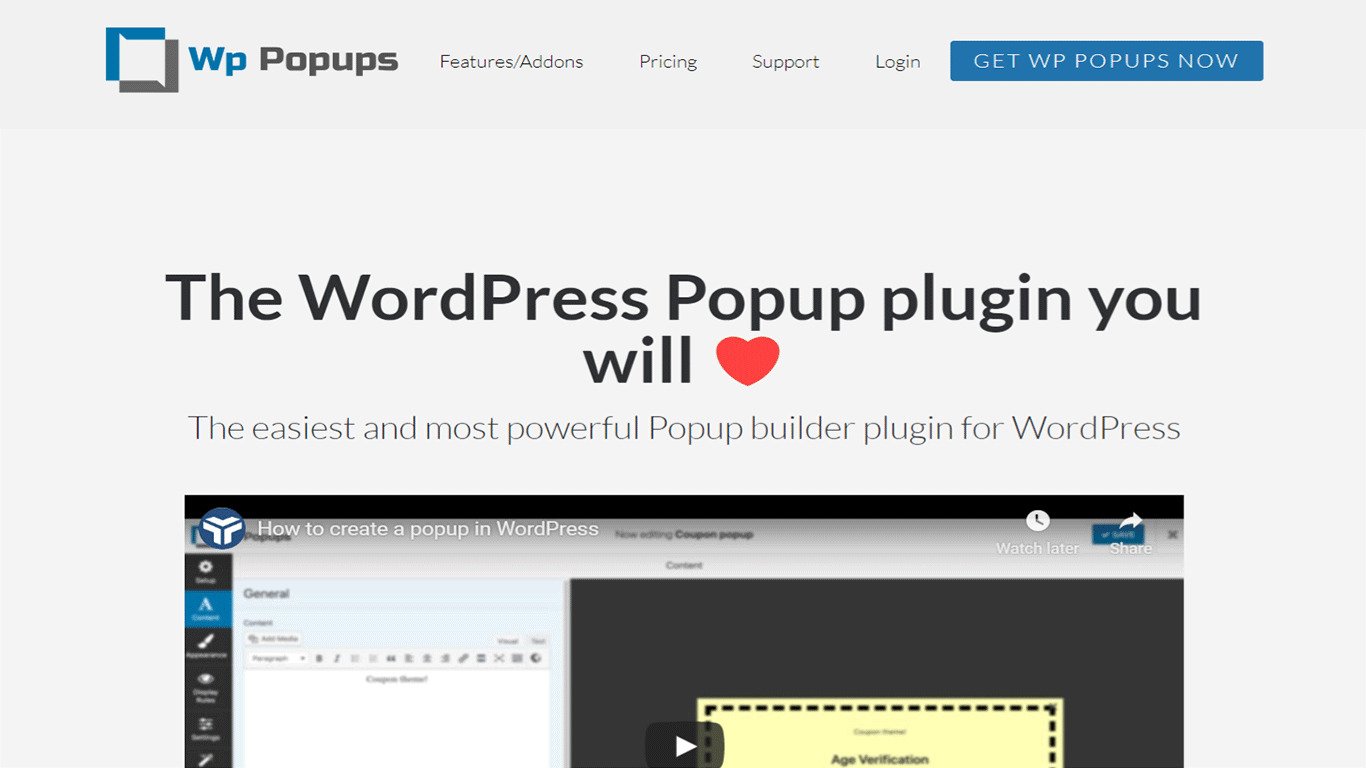
Task: Switch the editor to Text mode
Action: (537, 641)
